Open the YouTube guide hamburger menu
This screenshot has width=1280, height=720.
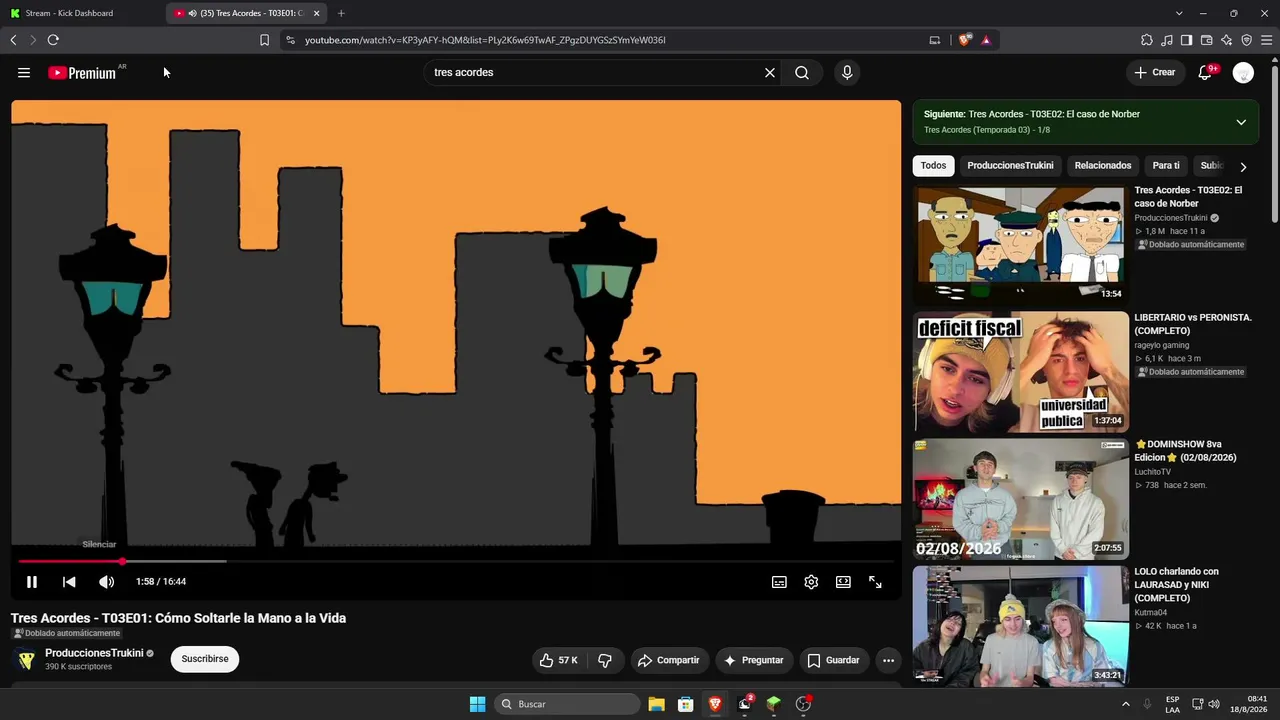tap(24, 72)
